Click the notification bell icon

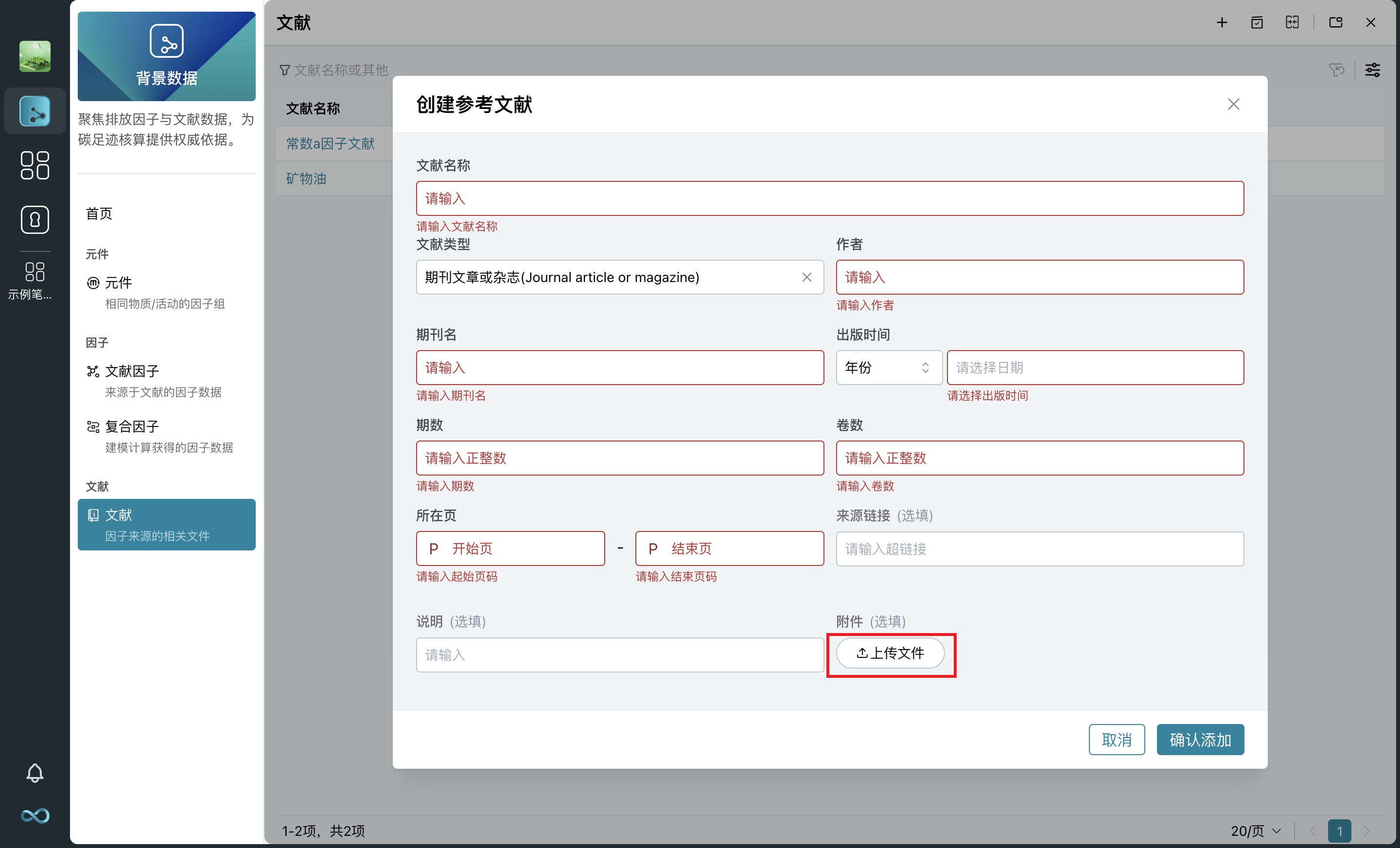click(x=35, y=773)
